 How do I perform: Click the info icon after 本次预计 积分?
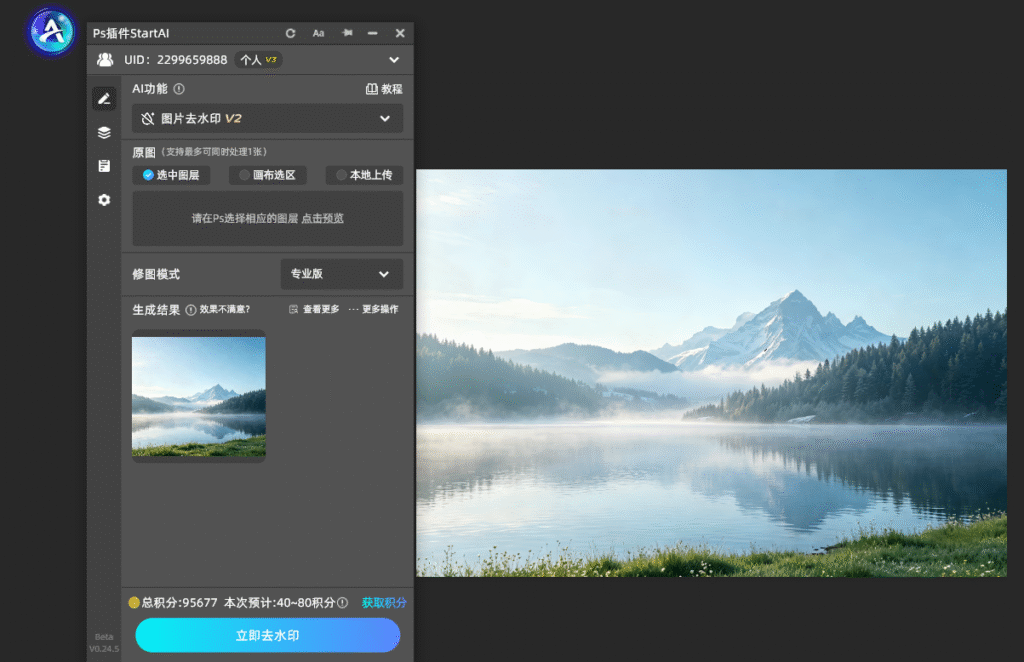(x=342, y=603)
